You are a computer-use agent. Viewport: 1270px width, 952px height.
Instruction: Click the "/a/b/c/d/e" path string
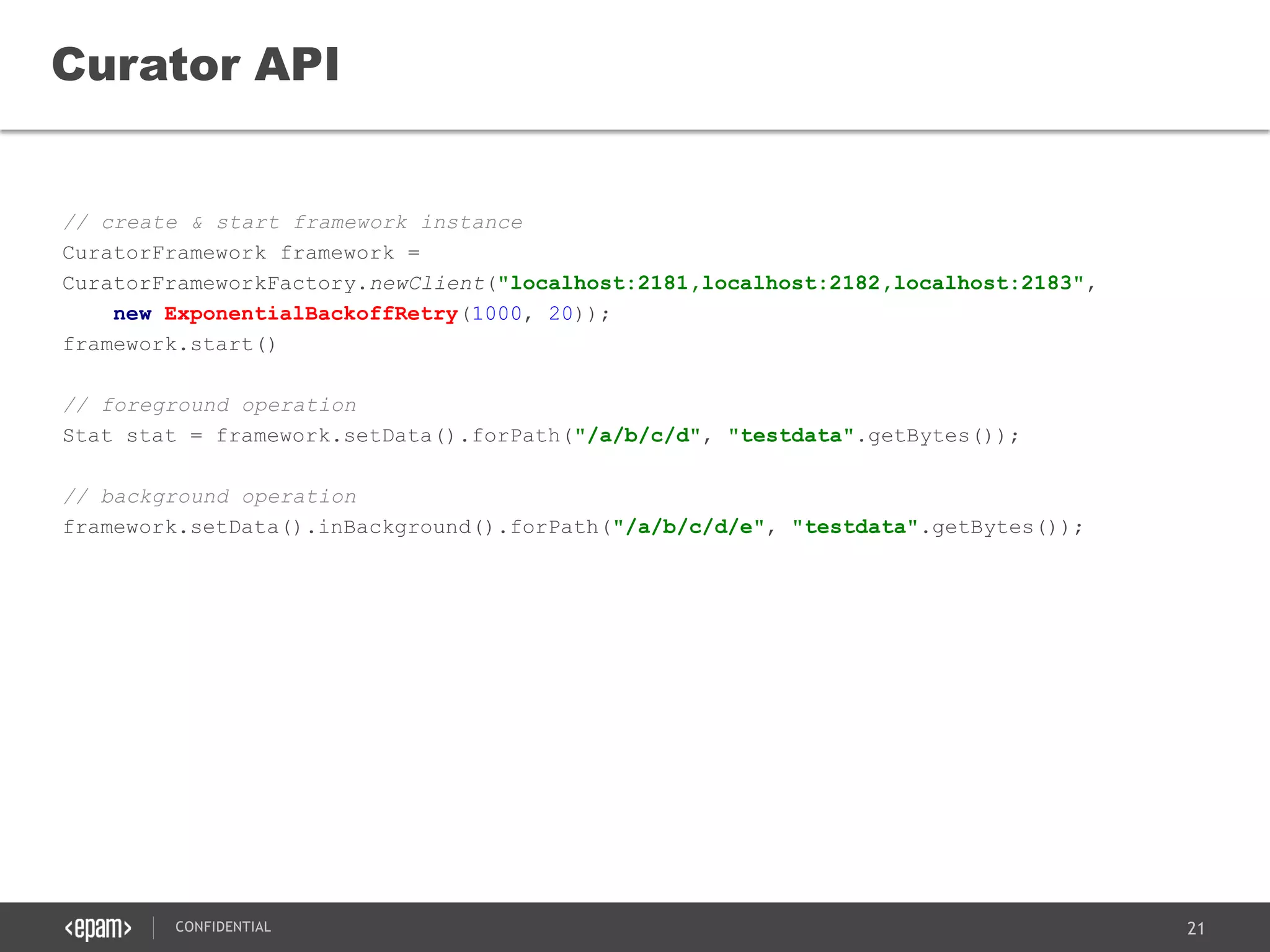click(x=688, y=527)
